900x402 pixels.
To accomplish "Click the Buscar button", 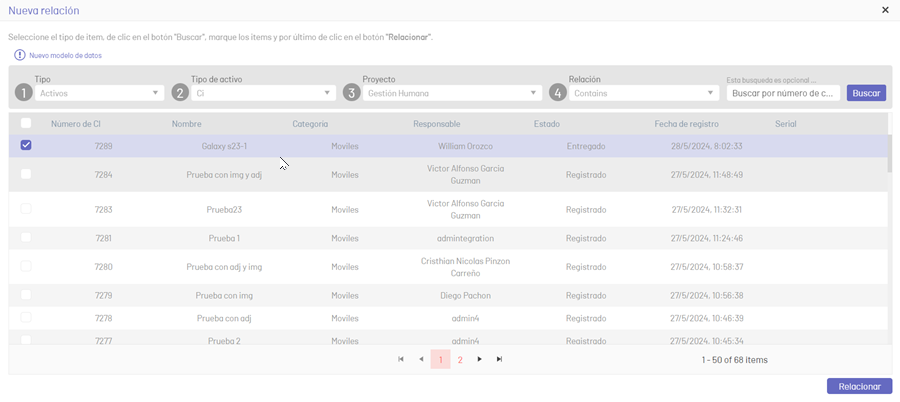I will (866, 93).
